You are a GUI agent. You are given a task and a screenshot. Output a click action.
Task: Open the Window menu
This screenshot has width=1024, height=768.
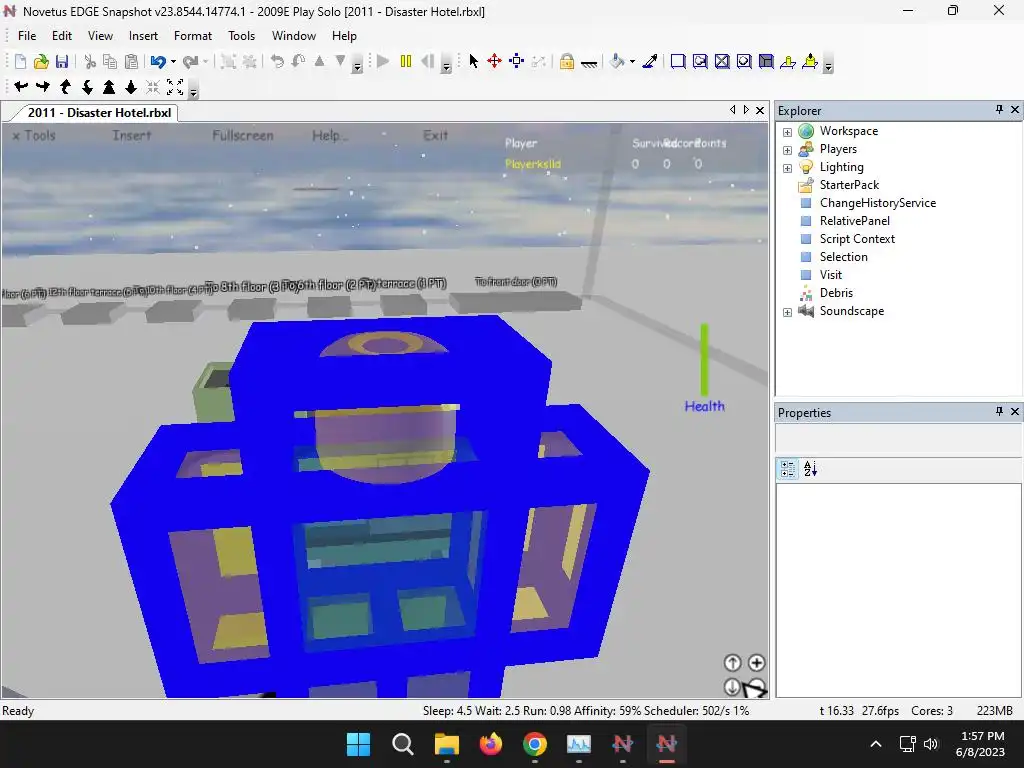click(294, 36)
